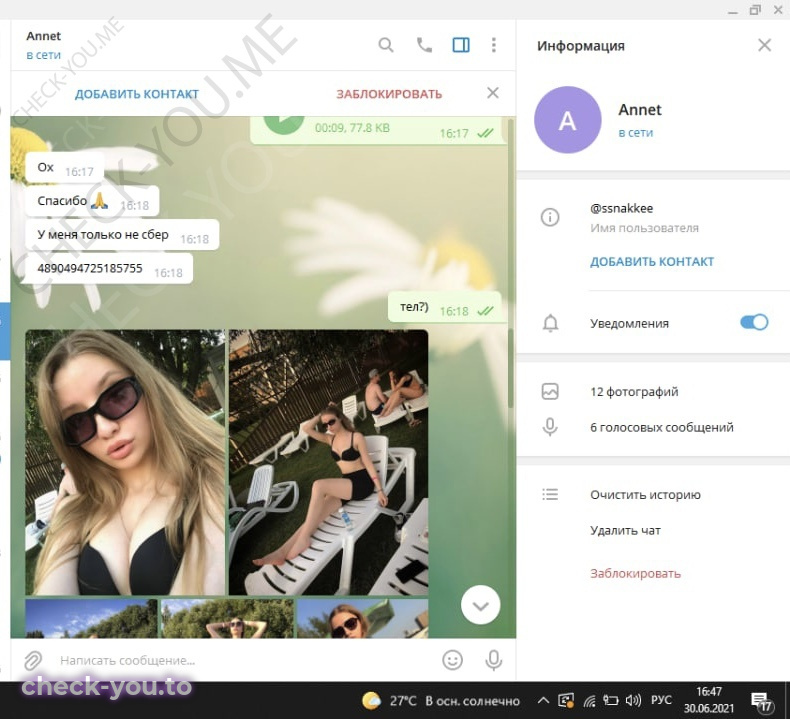This screenshot has height=719, width=790.
Task: Click the list icon beside Очистить историю
Action: [550, 494]
